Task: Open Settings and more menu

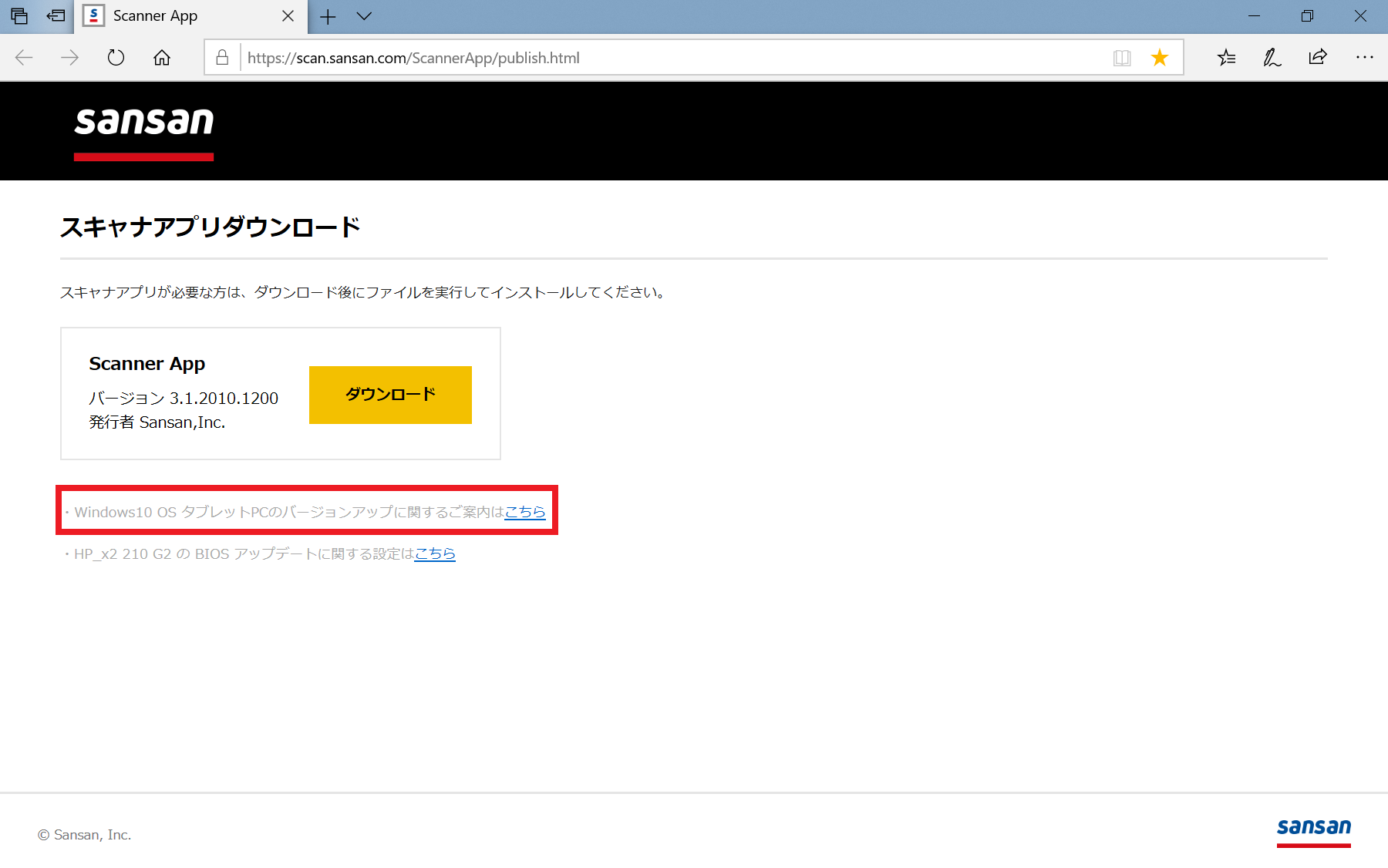Action: pos(1364,58)
